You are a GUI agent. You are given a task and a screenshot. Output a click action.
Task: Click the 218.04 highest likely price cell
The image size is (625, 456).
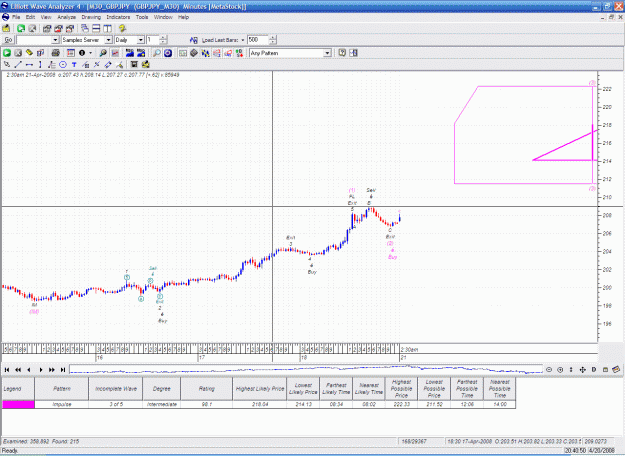click(x=260, y=405)
